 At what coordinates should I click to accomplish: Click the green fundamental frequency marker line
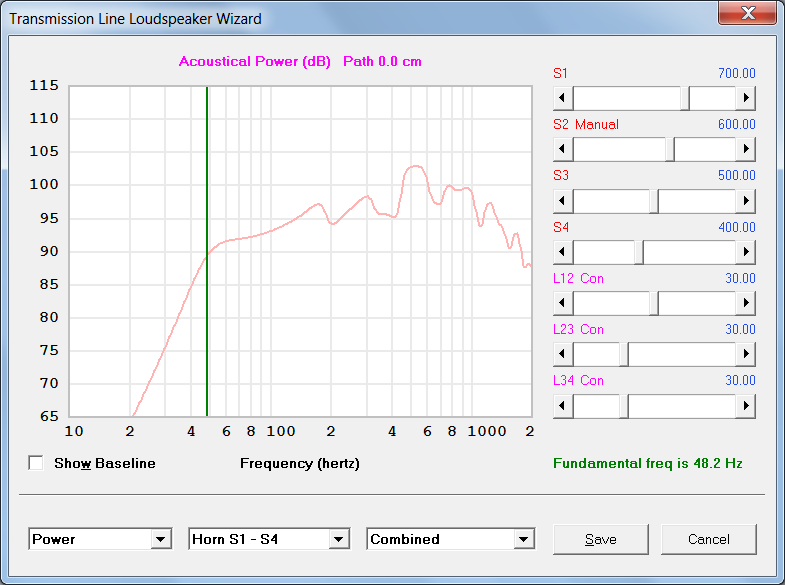(207, 251)
